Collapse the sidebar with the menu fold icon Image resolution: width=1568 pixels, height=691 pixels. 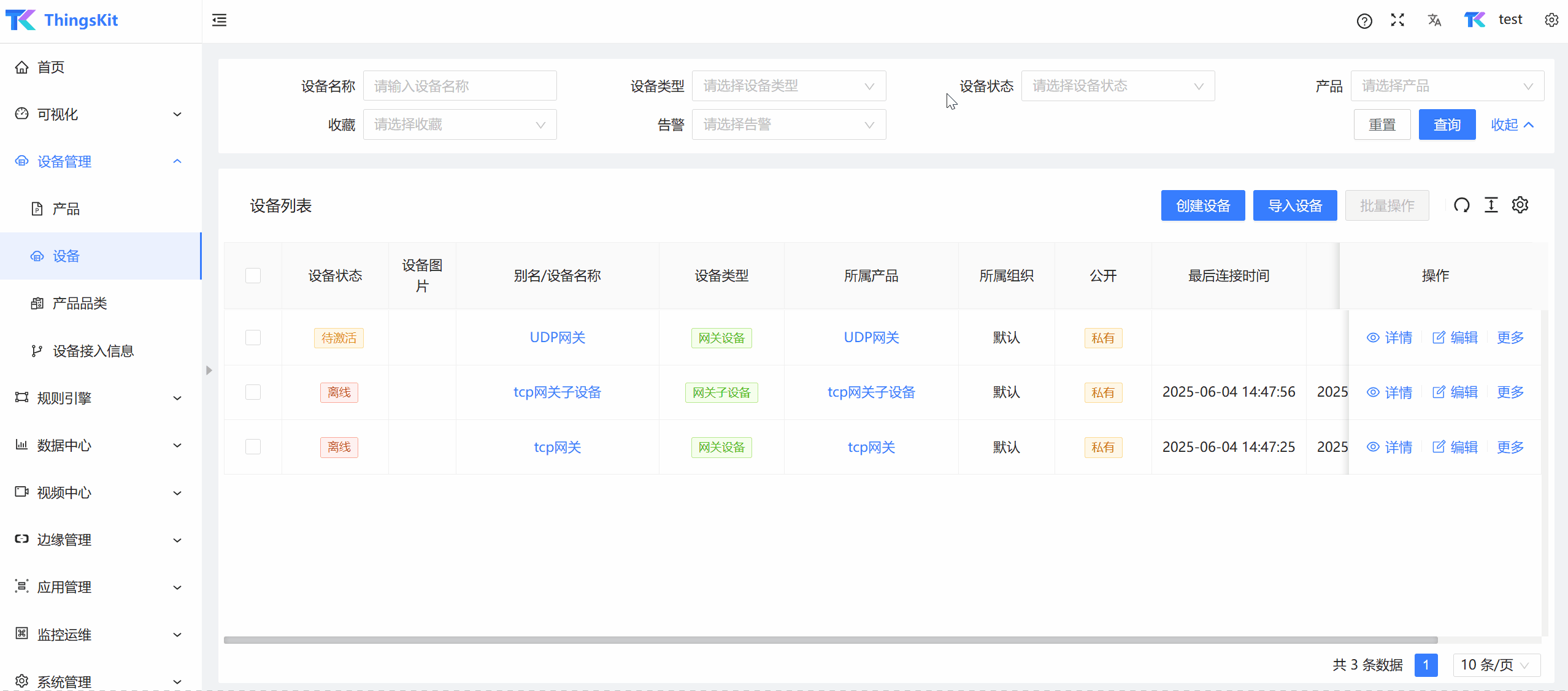(x=219, y=20)
